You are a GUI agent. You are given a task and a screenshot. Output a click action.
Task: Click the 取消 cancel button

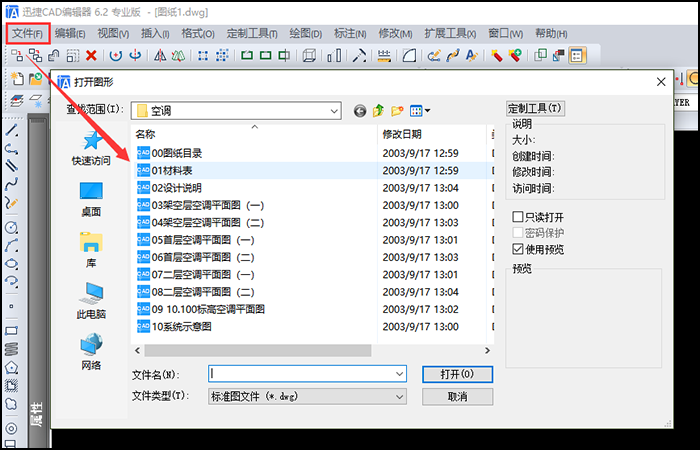457,396
